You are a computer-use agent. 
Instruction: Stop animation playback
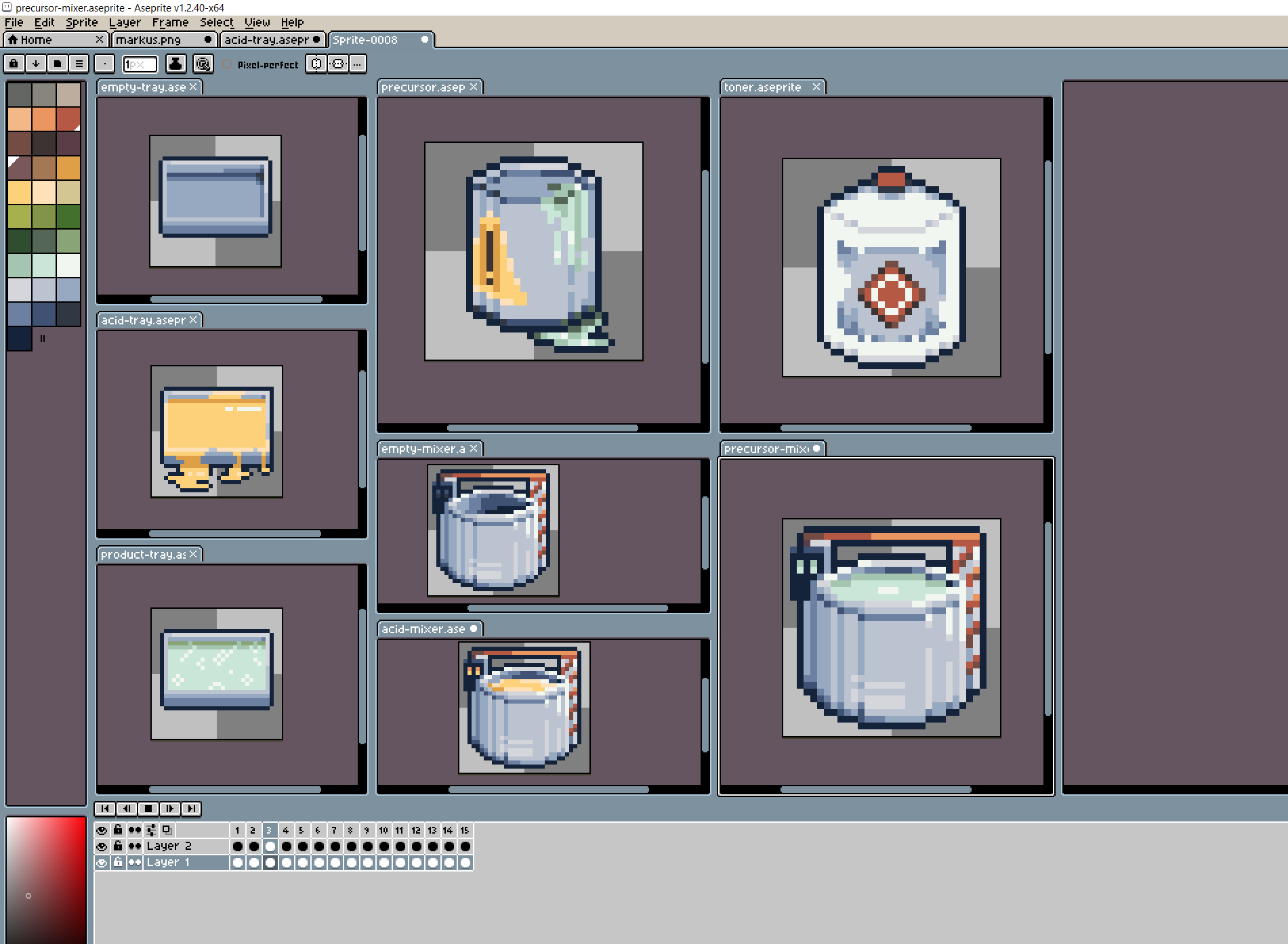[x=148, y=809]
